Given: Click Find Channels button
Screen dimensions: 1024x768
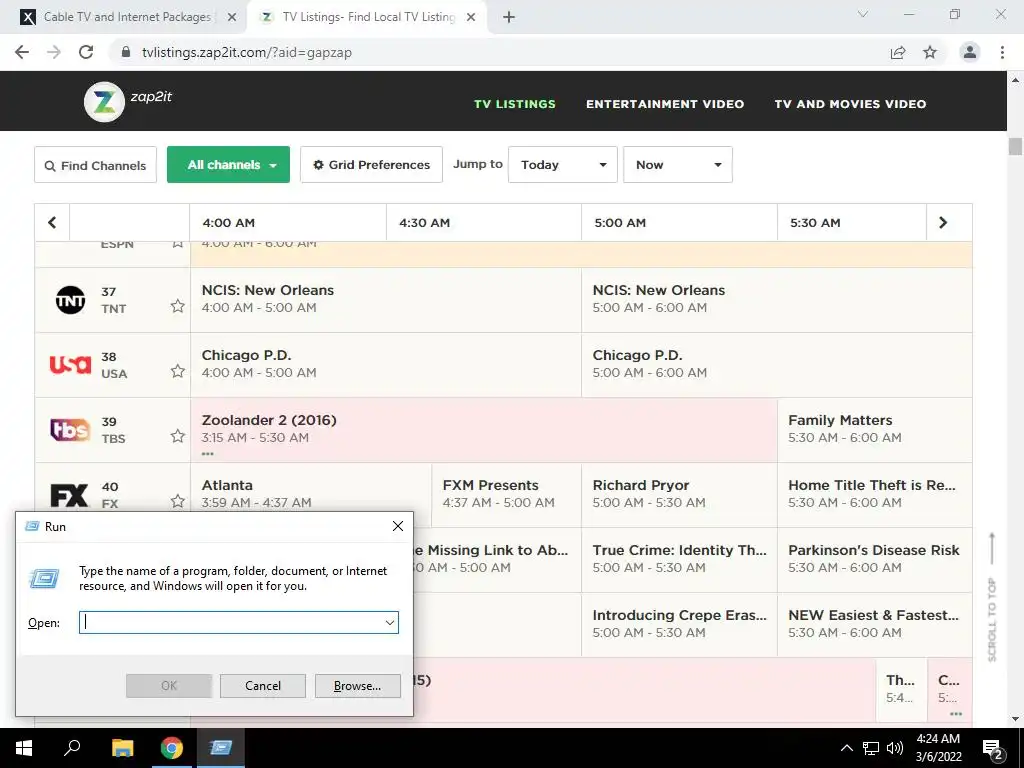Looking at the screenshot, I should pos(95,165).
